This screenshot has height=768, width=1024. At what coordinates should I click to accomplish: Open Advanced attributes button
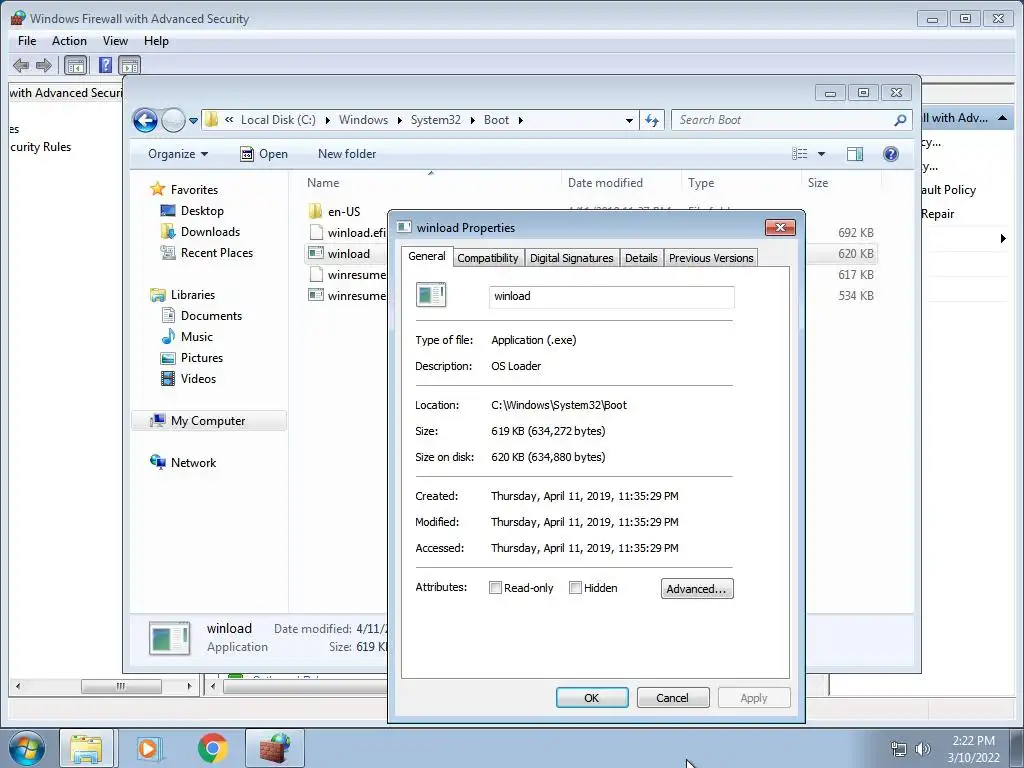(x=697, y=588)
